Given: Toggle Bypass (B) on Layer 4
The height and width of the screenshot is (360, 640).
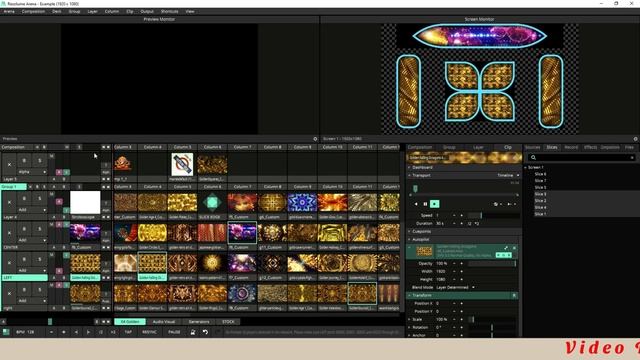Looking at the screenshot, I should pos(24,198).
